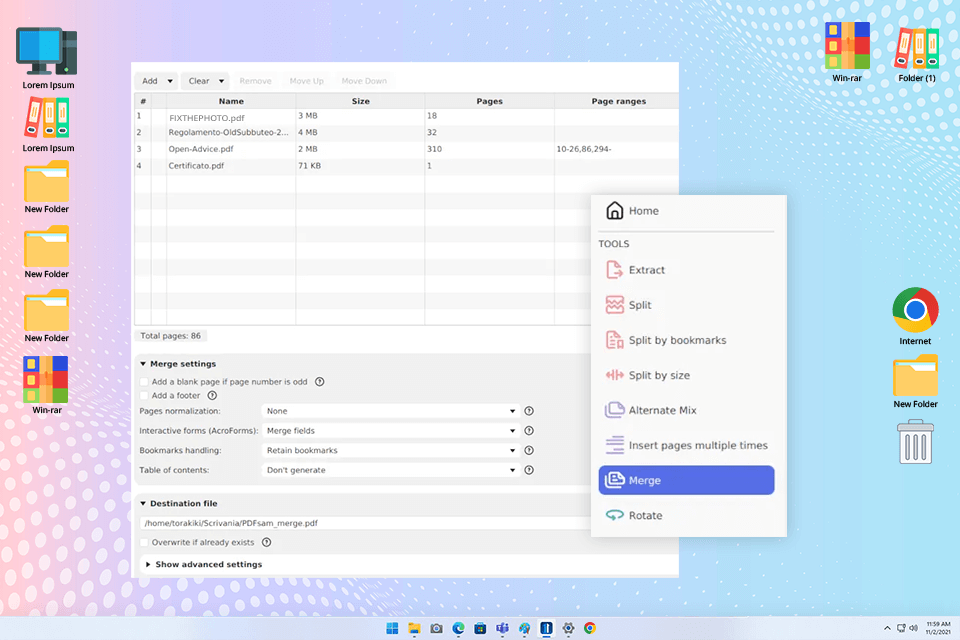The image size is (960, 640).
Task: Open the Recycle Bin icon
Action: (x=915, y=441)
